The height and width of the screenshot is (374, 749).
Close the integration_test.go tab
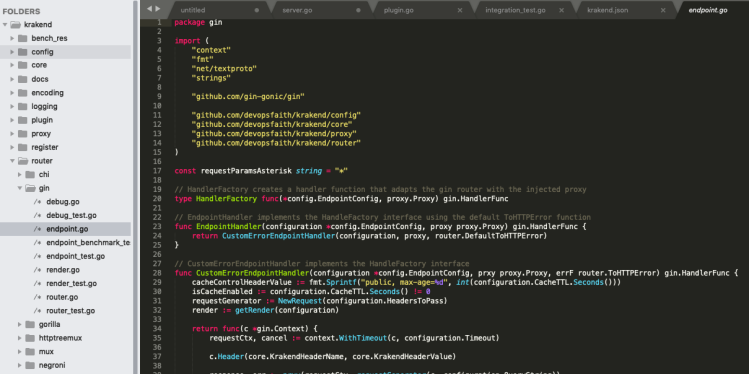tap(561, 10)
